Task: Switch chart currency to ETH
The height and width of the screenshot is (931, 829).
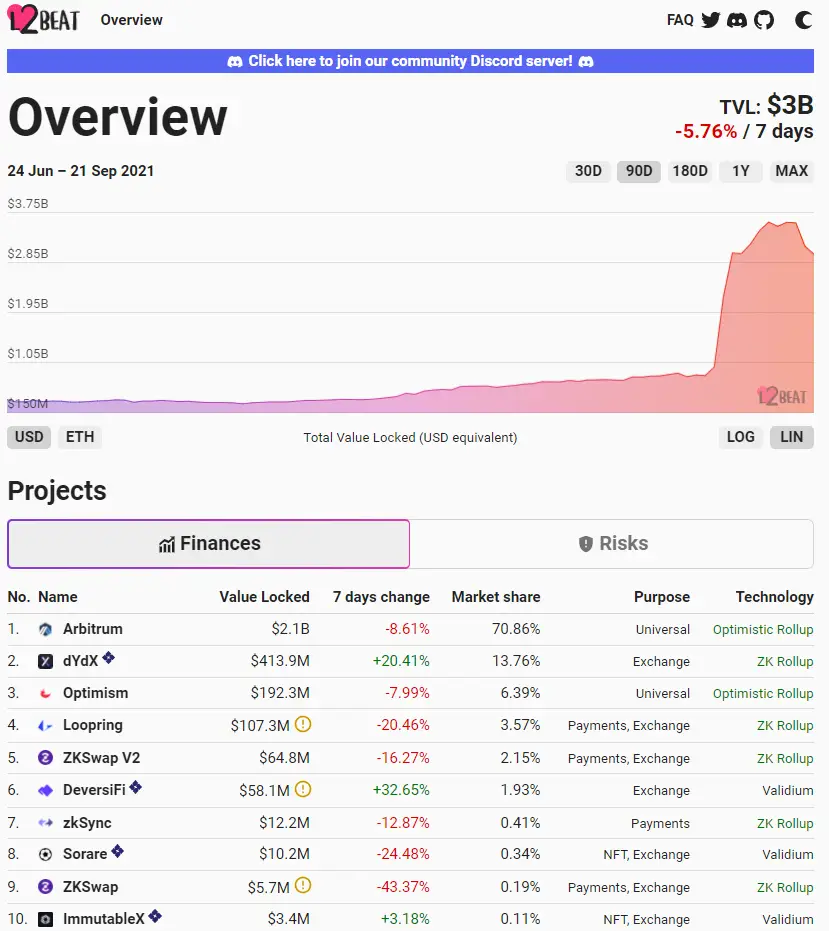Action: [x=80, y=437]
